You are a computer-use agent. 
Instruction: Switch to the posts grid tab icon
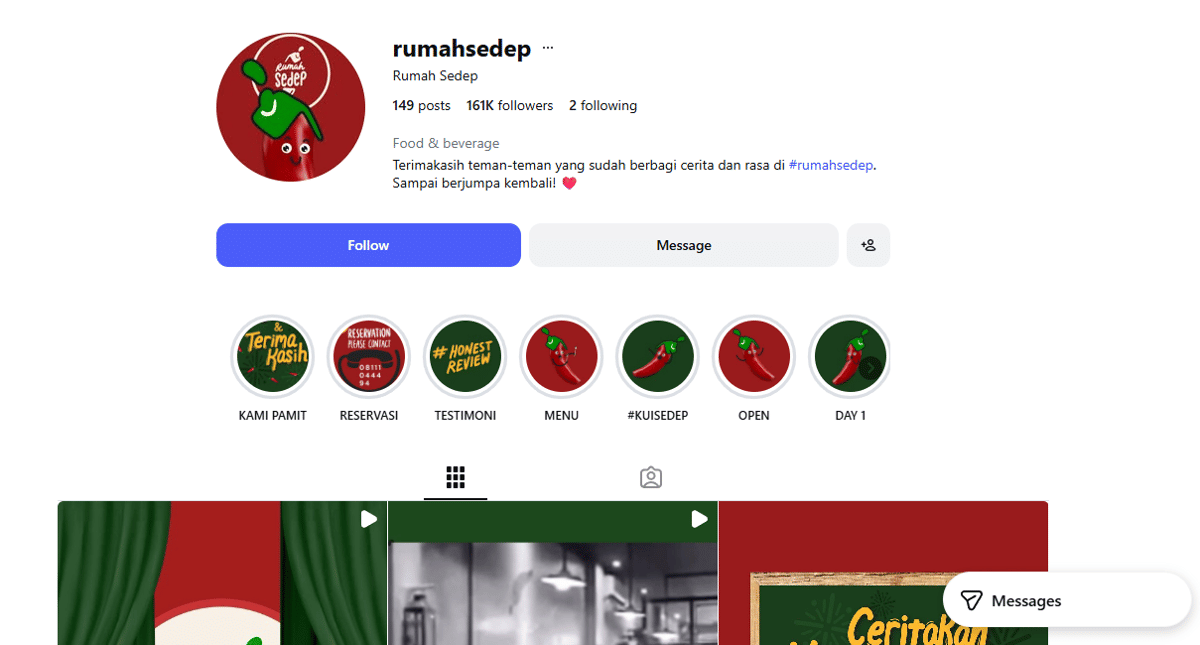coord(456,477)
